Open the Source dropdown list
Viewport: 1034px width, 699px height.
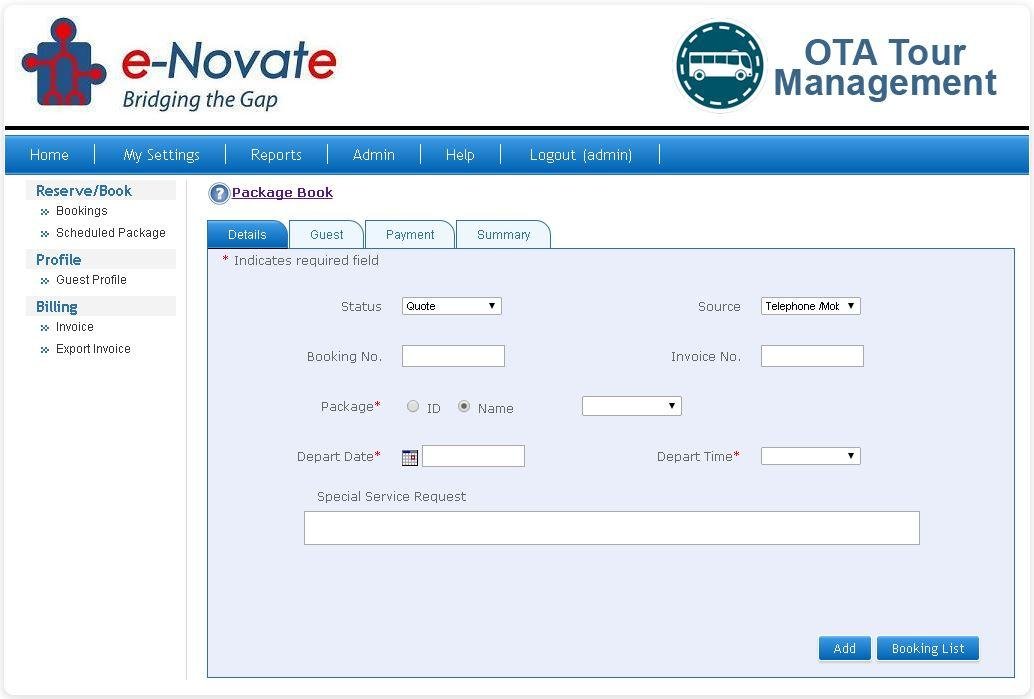click(810, 306)
